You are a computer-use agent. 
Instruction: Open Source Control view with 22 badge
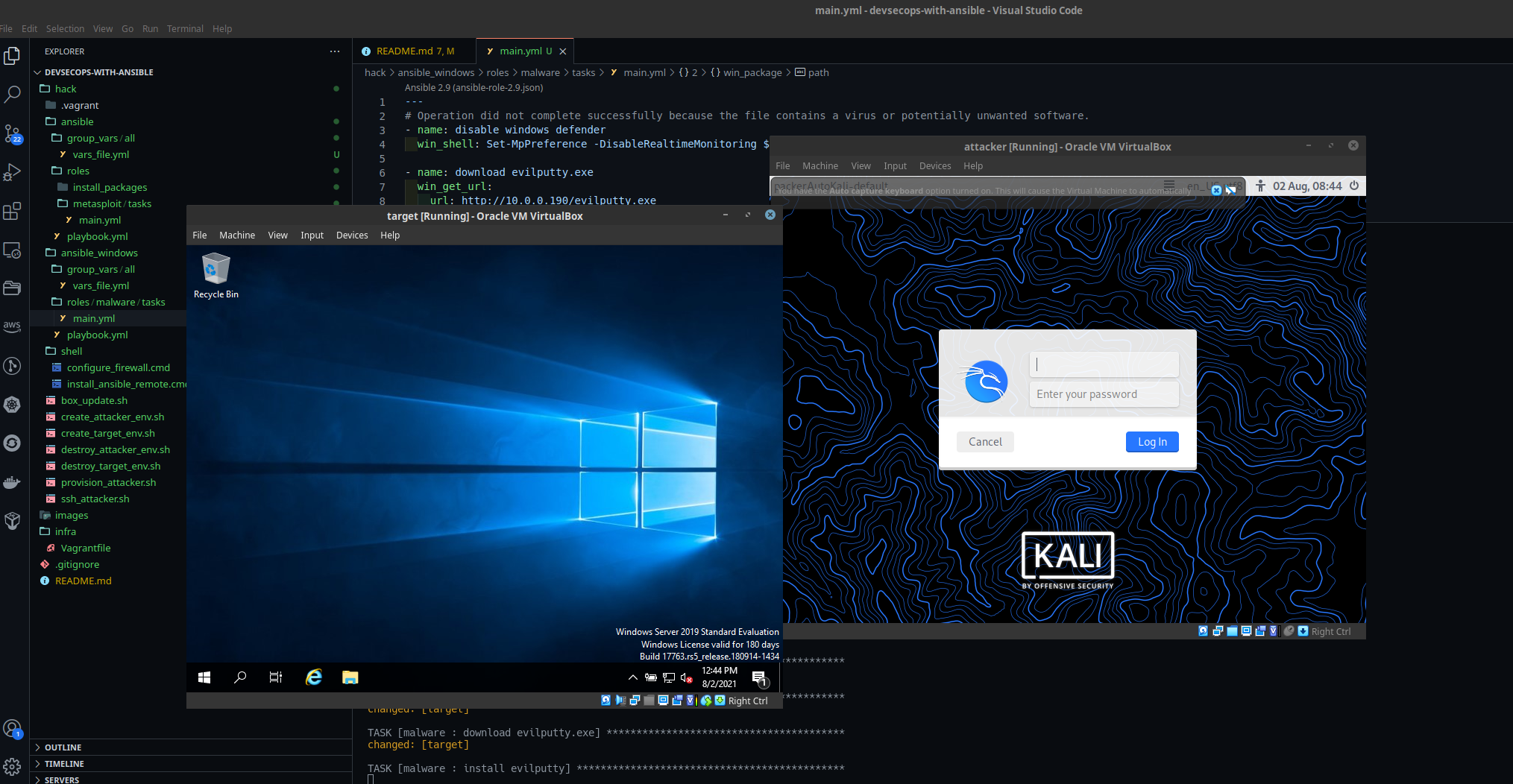(12, 134)
